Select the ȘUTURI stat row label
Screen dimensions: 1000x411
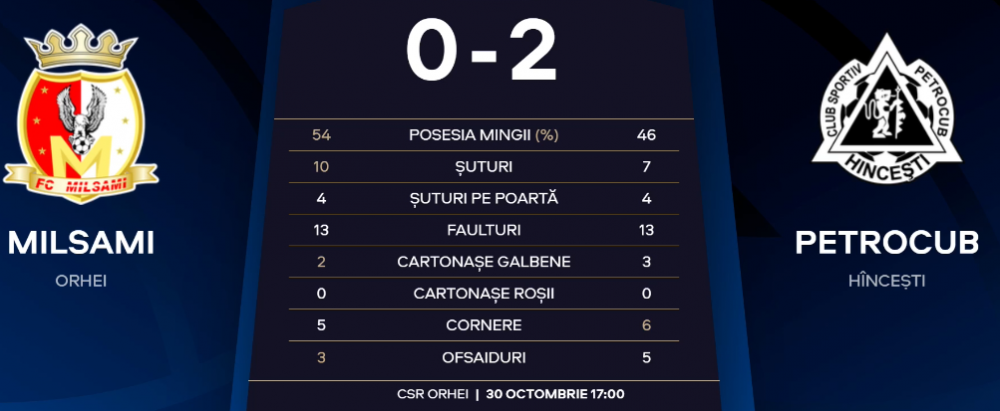[483, 167]
